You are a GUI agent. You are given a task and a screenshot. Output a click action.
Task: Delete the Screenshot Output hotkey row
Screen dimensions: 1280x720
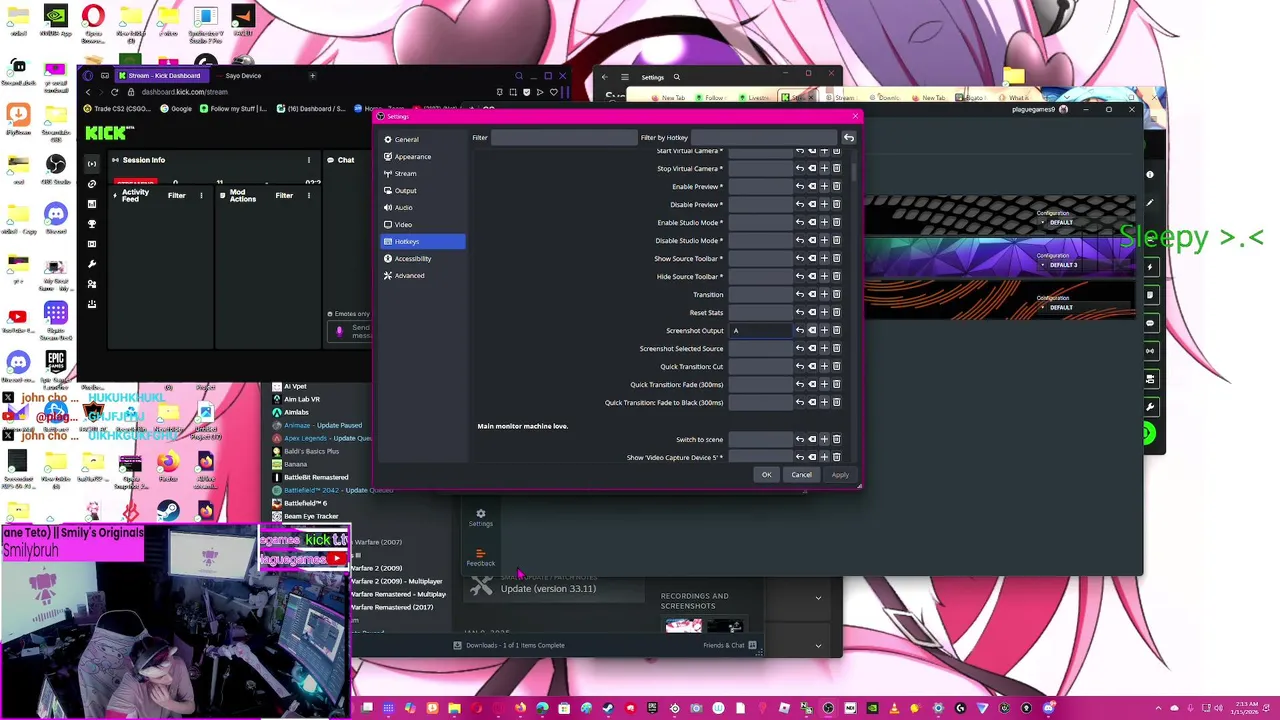click(x=836, y=330)
